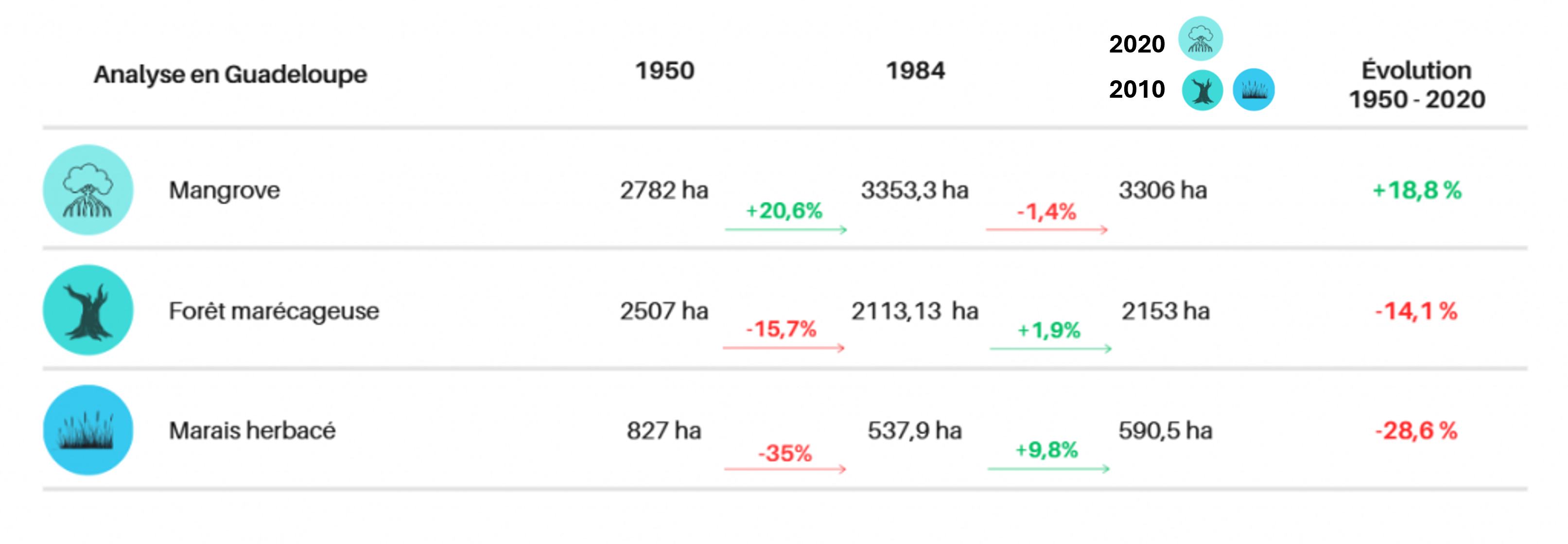Click the 1984 column header
This screenshot has height=544, width=1568.
[915, 70]
